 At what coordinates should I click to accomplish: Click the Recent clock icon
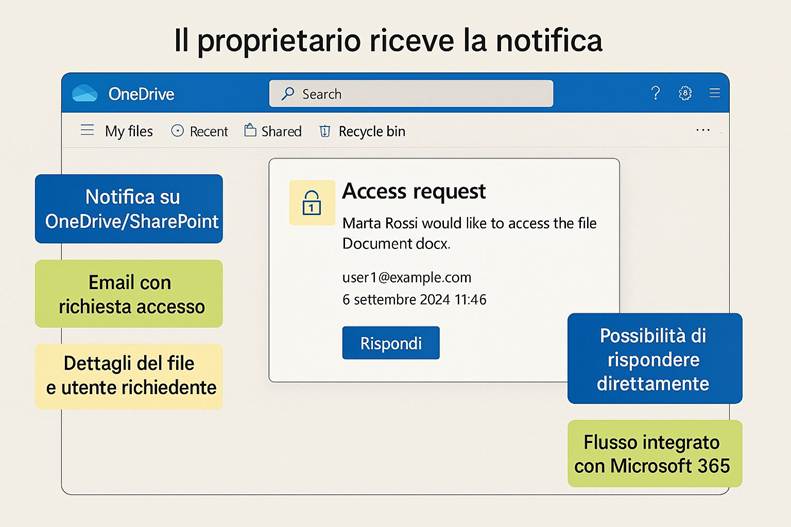pyautogui.click(x=177, y=131)
